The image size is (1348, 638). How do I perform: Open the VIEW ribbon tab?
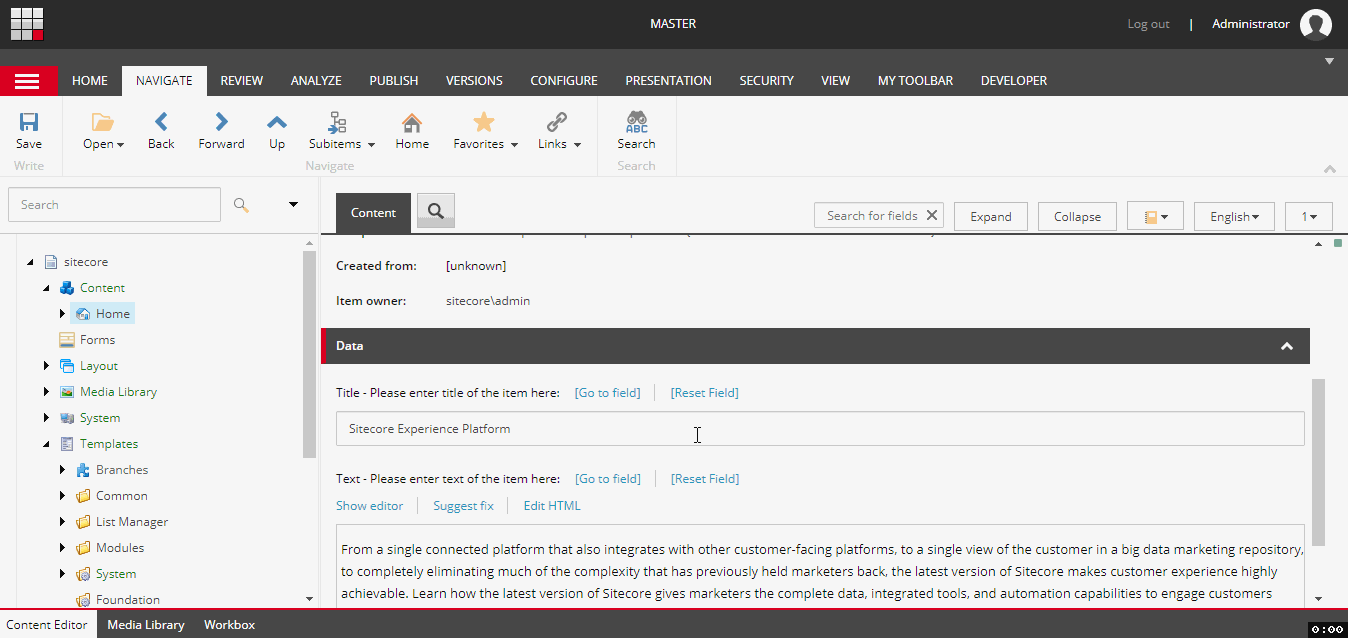coord(836,81)
